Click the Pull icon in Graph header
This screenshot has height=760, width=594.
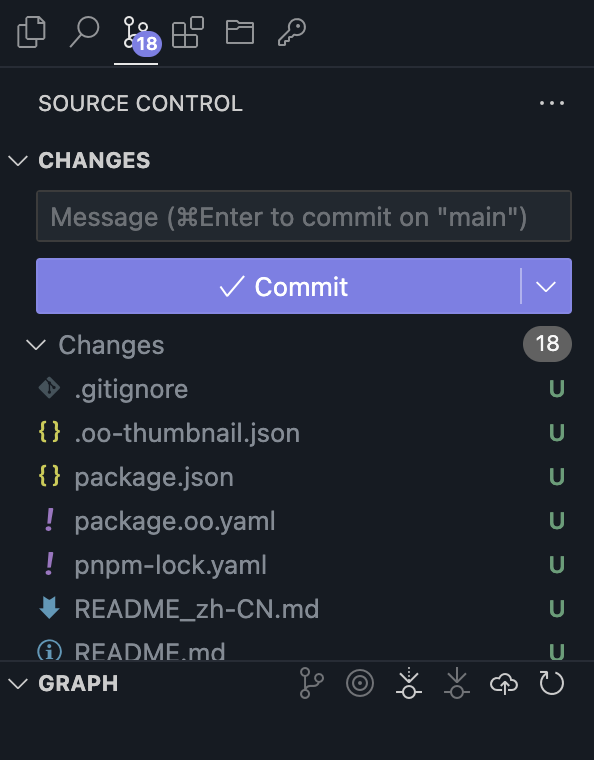tap(456, 683)
